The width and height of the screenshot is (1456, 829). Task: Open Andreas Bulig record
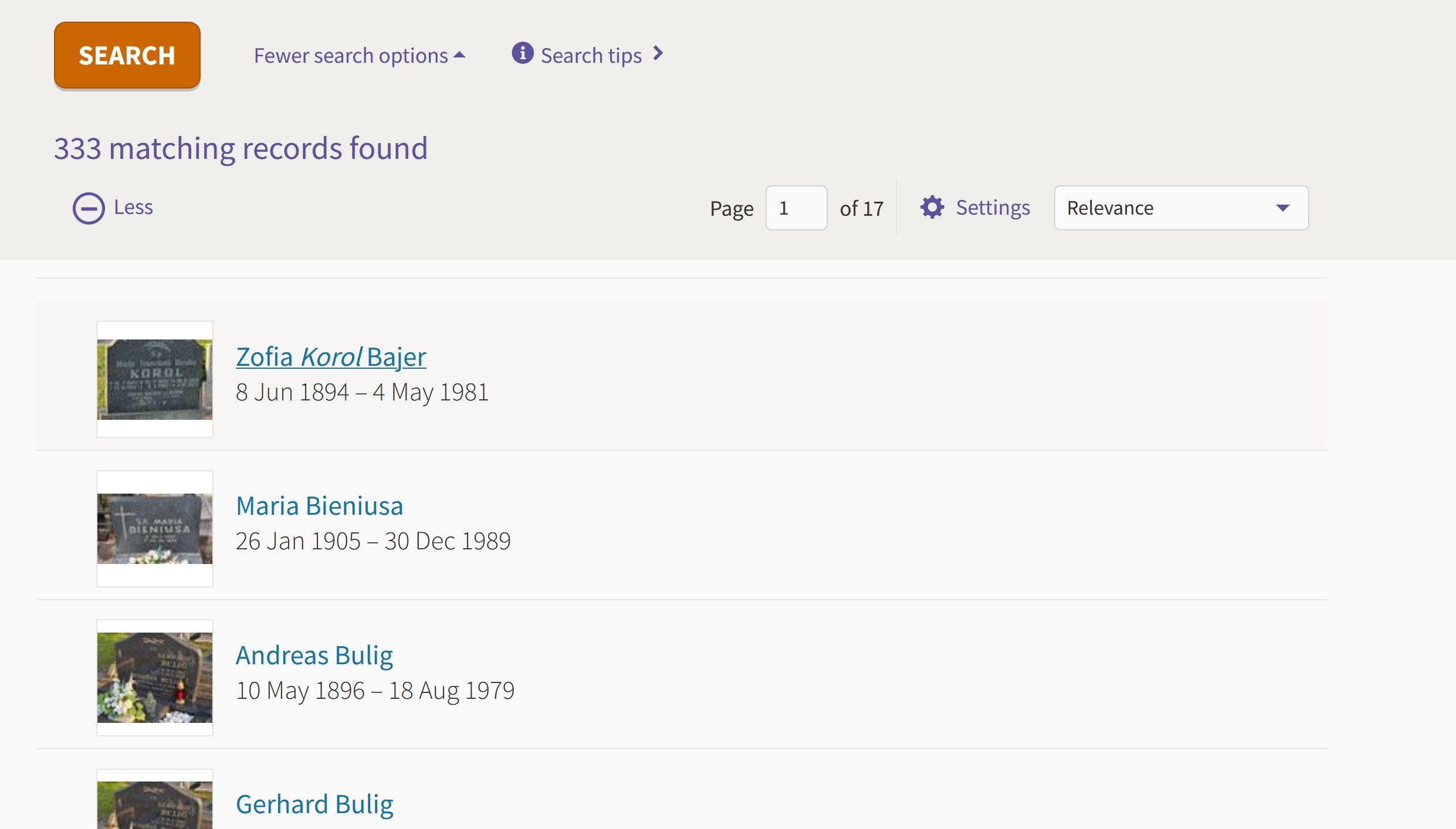[314, 655]
